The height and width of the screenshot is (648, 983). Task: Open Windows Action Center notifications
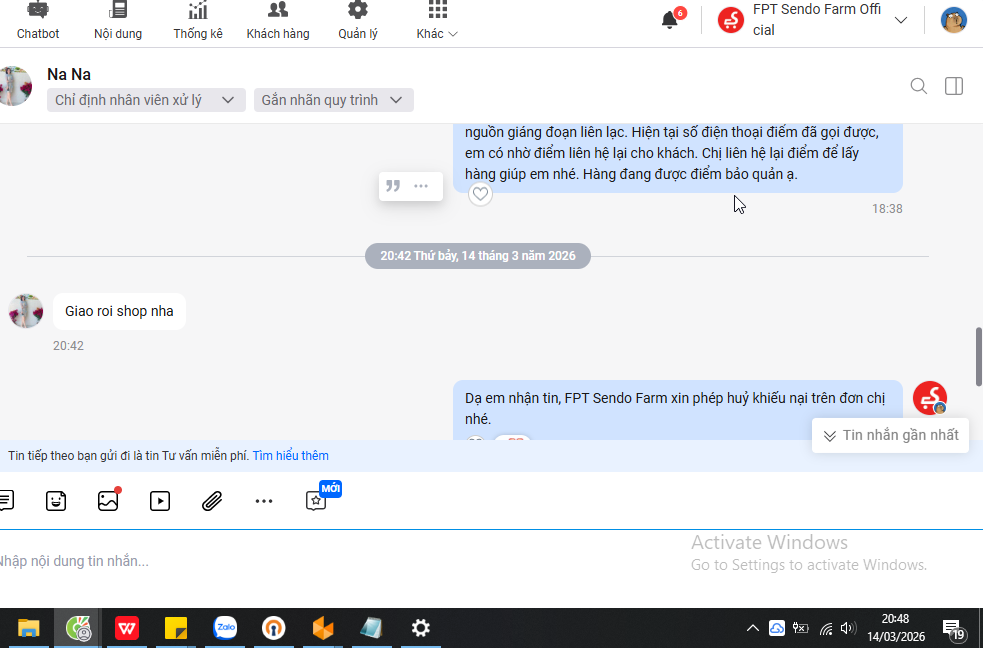953,628
